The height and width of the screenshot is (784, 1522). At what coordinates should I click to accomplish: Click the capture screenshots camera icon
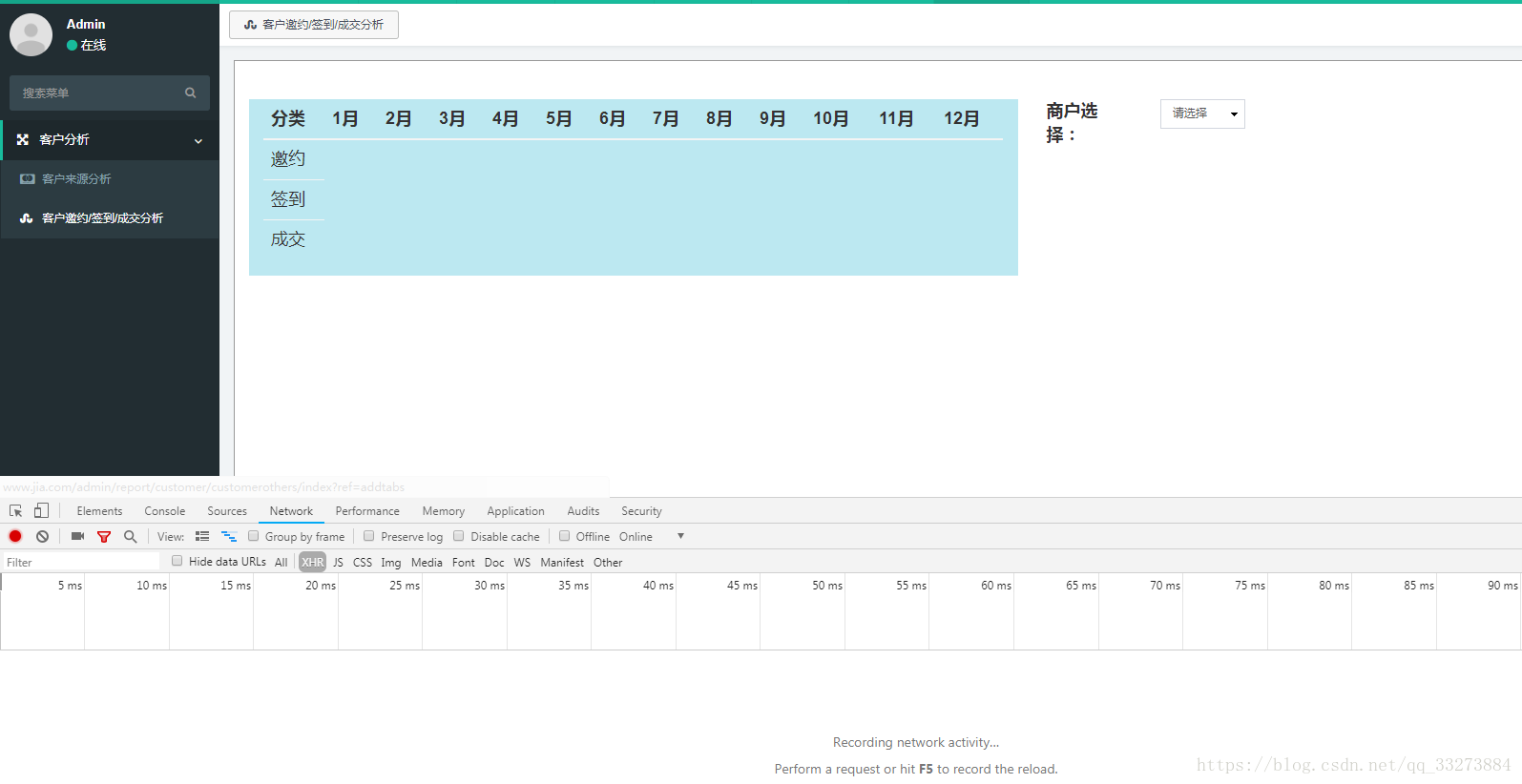click(x=77, y=536)
